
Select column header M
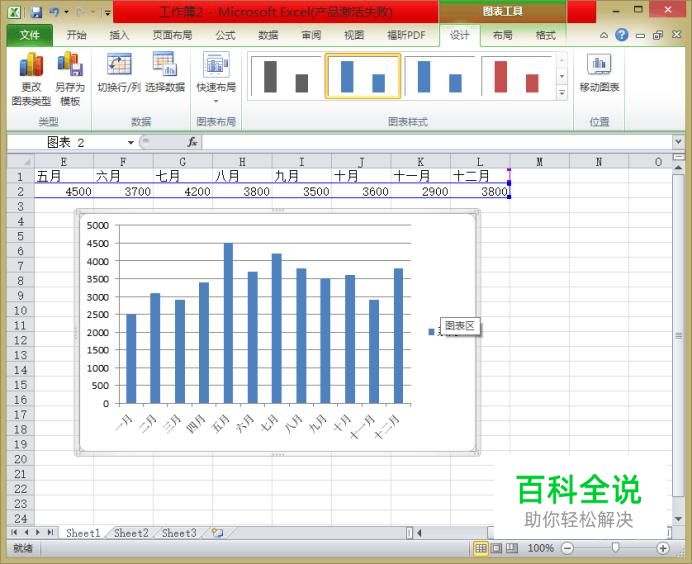(539, 162)
